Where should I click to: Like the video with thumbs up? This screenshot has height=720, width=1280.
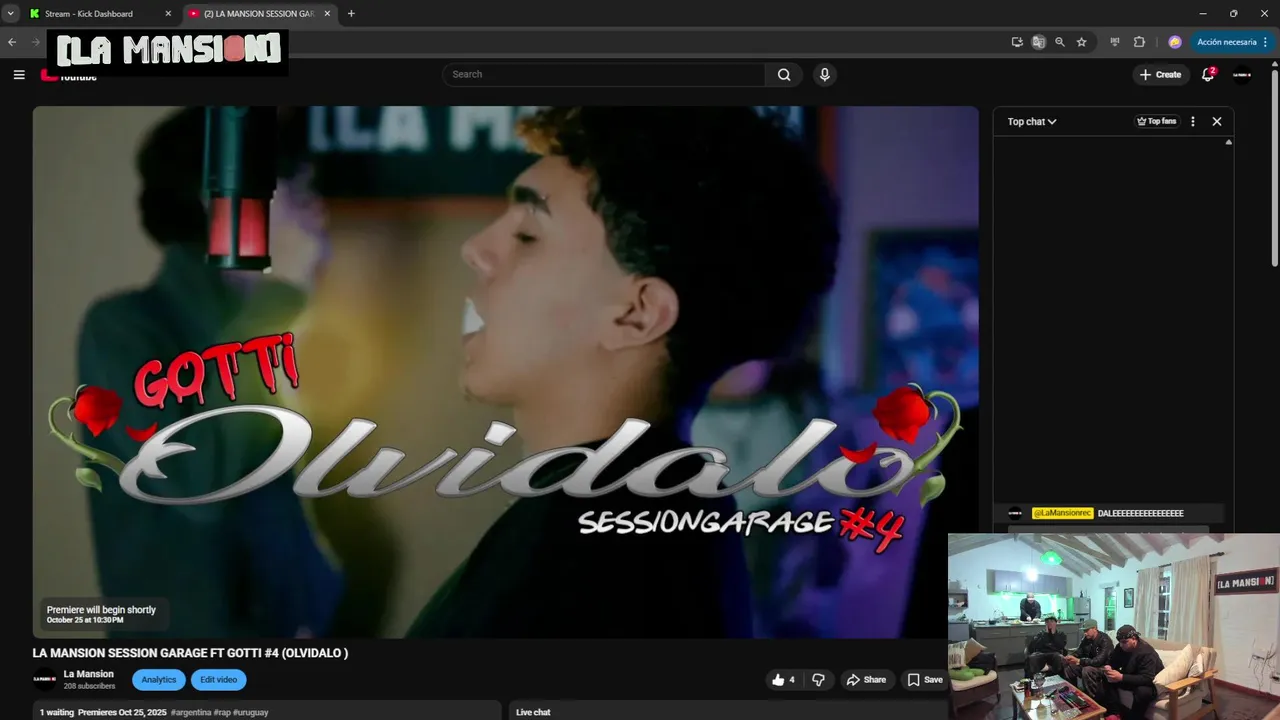click(784, 680)
